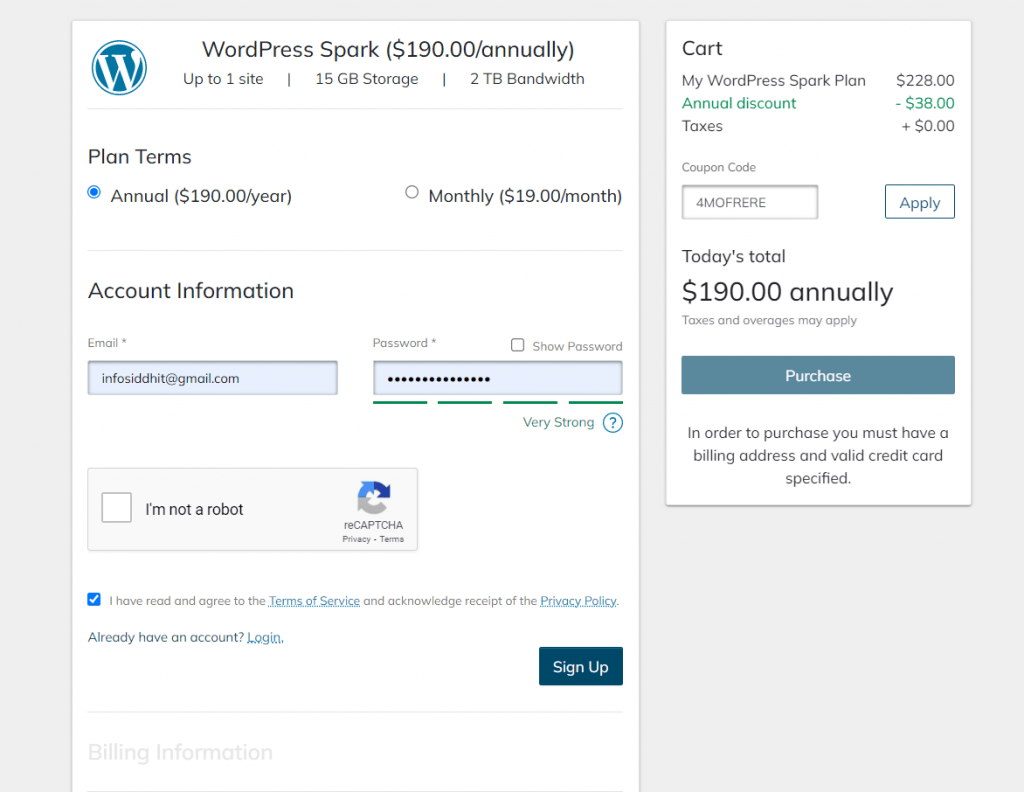
Task: Open the Terms of Service link
Action: [314, 601]
